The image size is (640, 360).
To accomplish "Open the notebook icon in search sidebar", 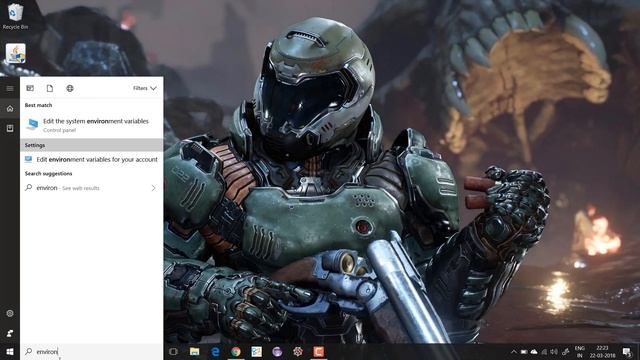I will pos(10,129).
